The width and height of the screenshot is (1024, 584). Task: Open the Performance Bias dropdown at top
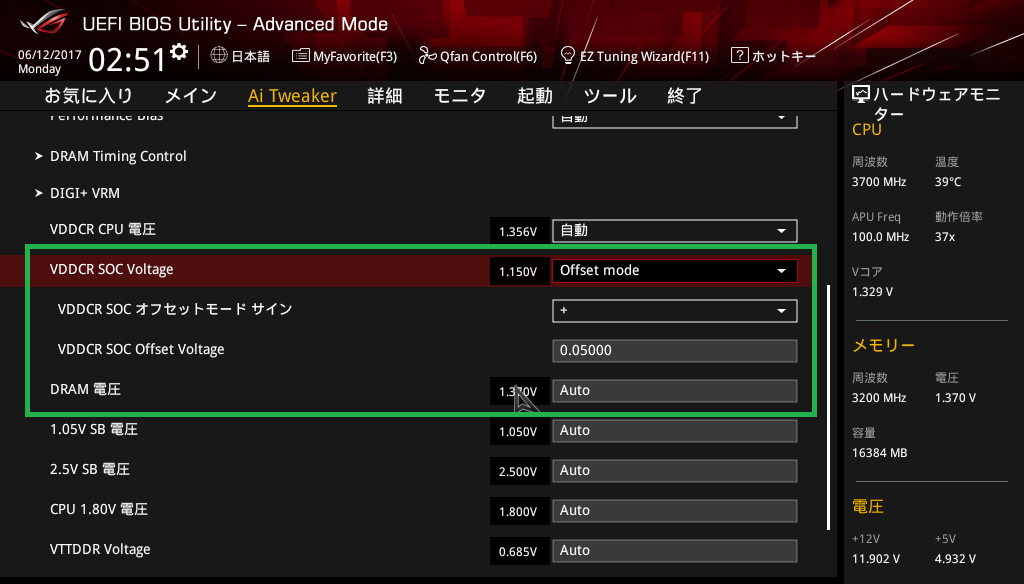pos(675,120)
